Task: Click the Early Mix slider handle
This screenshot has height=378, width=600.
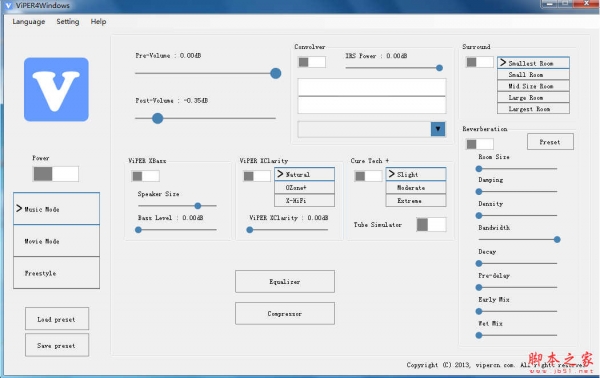Action: pos(479,311)
